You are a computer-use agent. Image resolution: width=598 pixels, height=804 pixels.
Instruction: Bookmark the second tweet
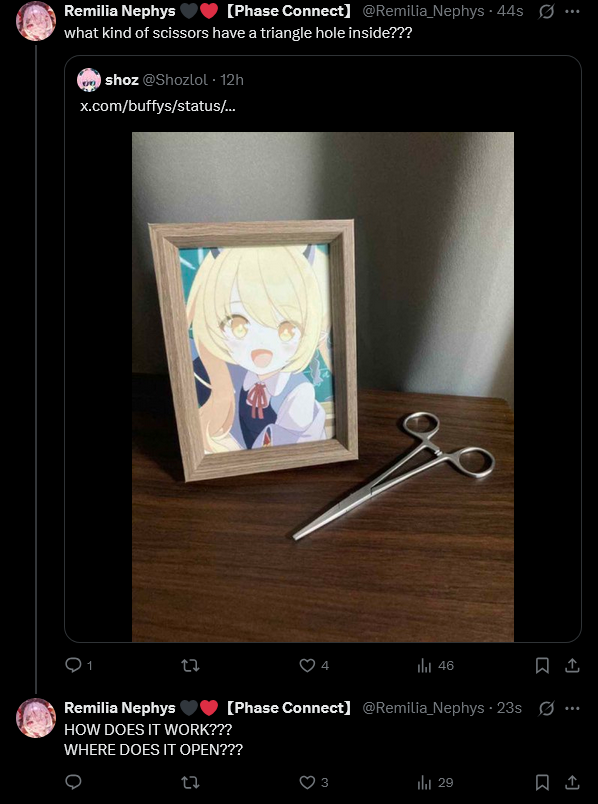coord(542,782)
